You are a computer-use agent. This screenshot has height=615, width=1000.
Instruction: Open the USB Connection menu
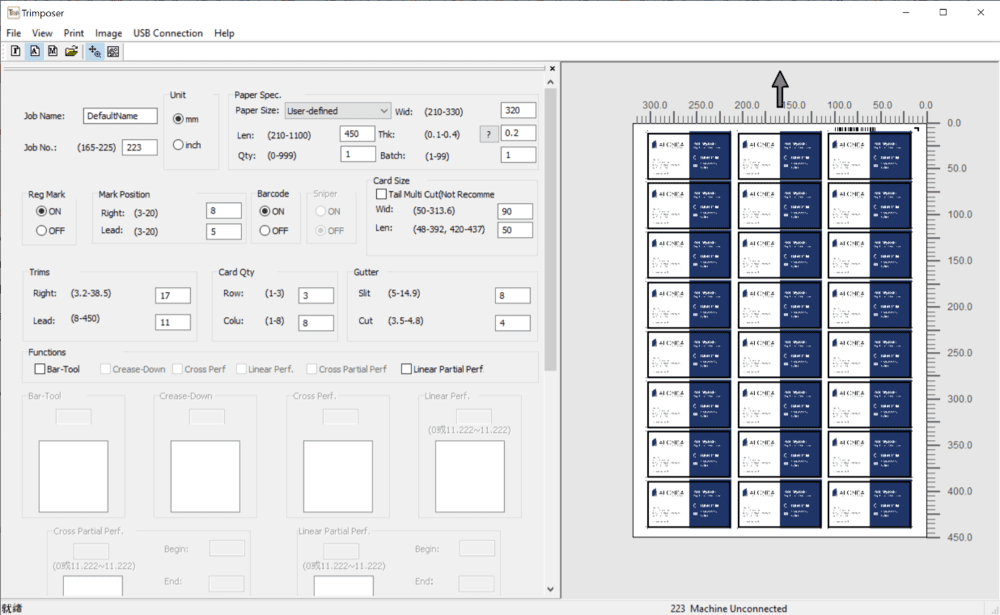click(x=168, y=33)
